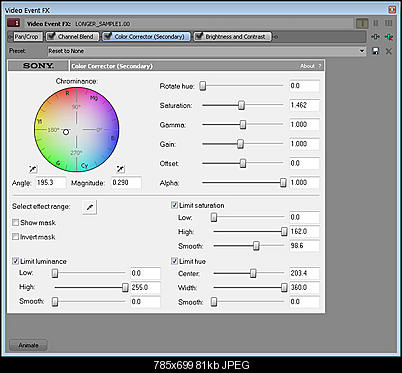Click the Limit luminance Smooth slider handle
This screenshot has height=373, width=402.
(x=55, y=302)
